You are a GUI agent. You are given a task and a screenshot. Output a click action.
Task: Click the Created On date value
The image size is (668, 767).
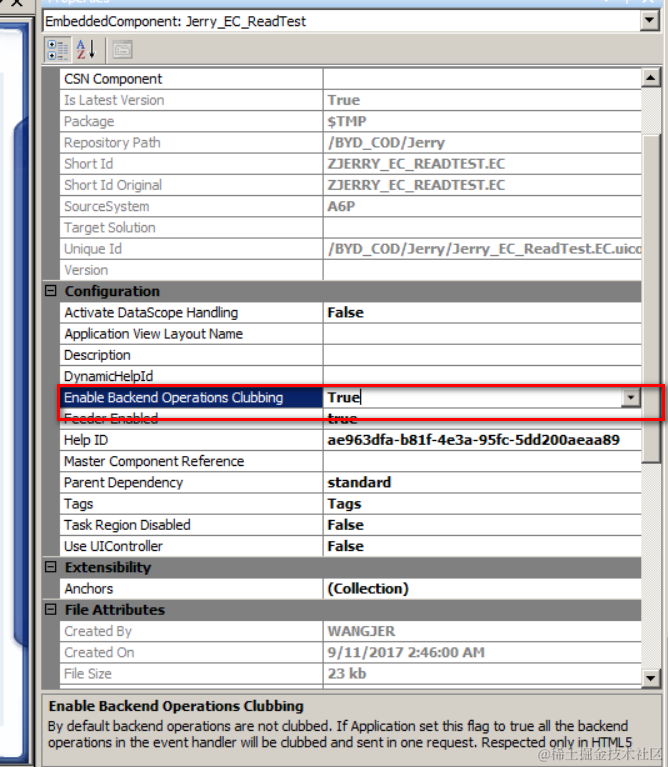[x=406, y=653]
